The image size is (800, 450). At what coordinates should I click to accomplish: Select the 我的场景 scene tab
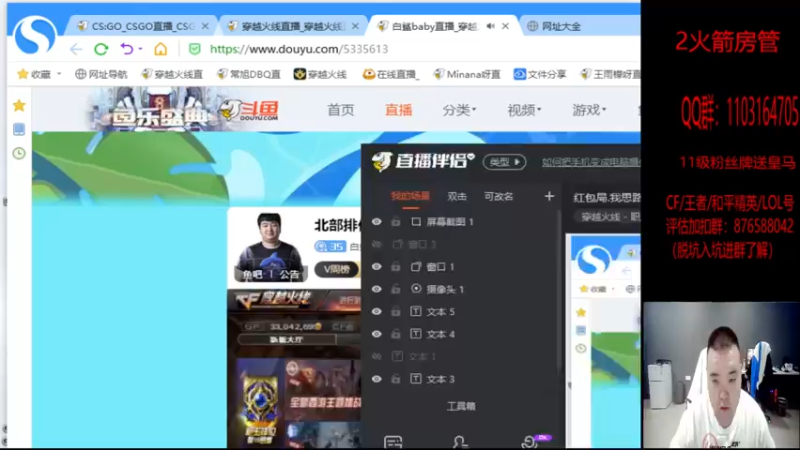tap(410, 196)
